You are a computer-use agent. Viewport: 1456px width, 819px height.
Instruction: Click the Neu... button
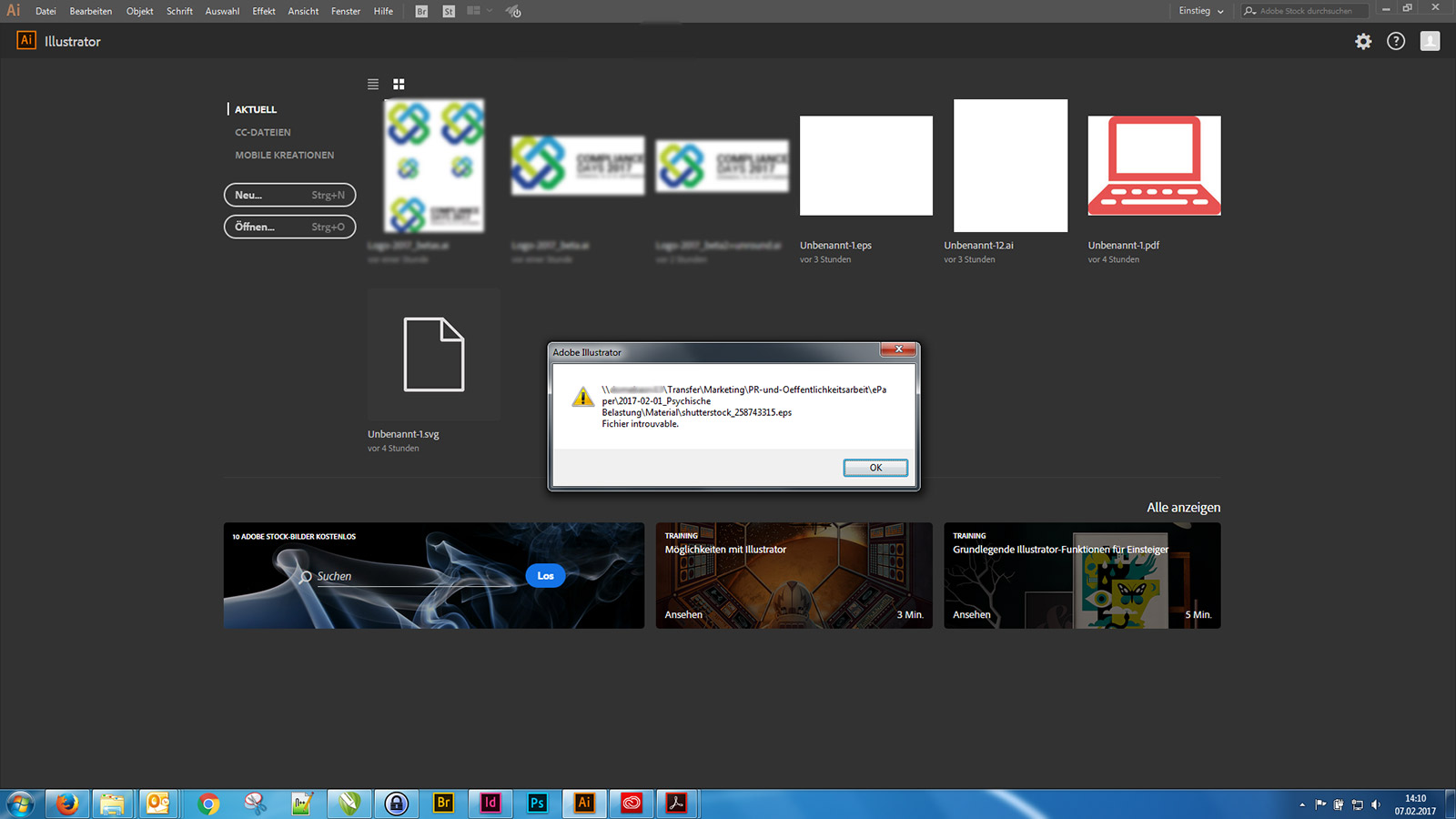pyautogui.click(x=289, y=195)
